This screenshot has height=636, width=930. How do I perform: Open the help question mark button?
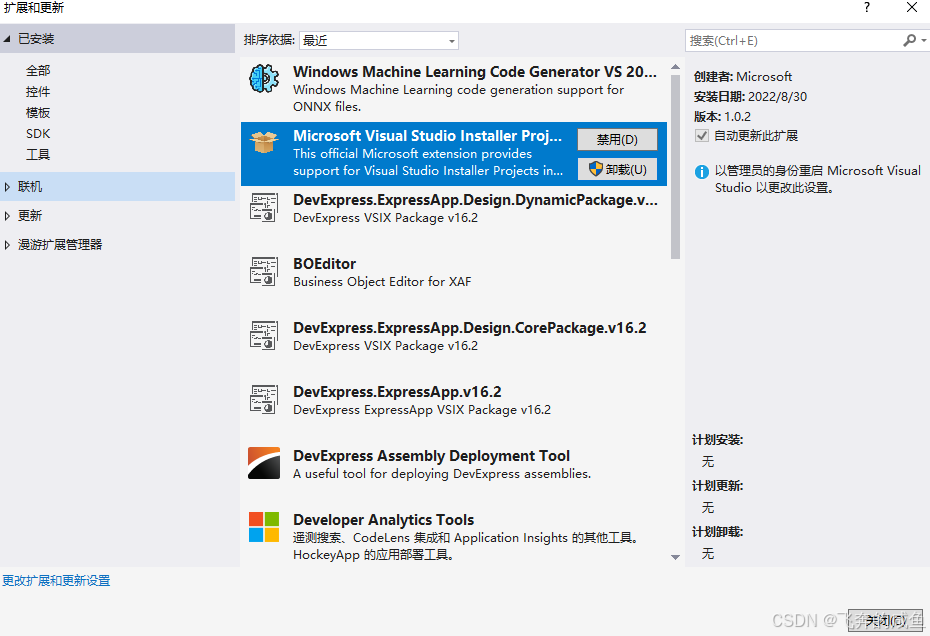click(867, 8)
